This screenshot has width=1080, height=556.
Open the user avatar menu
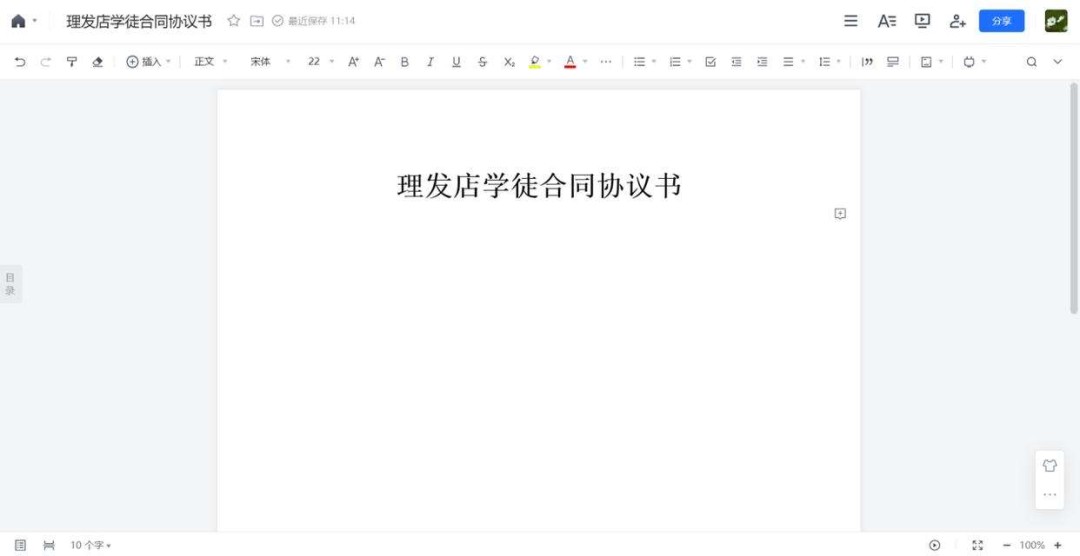click(x=1056, y=21)
